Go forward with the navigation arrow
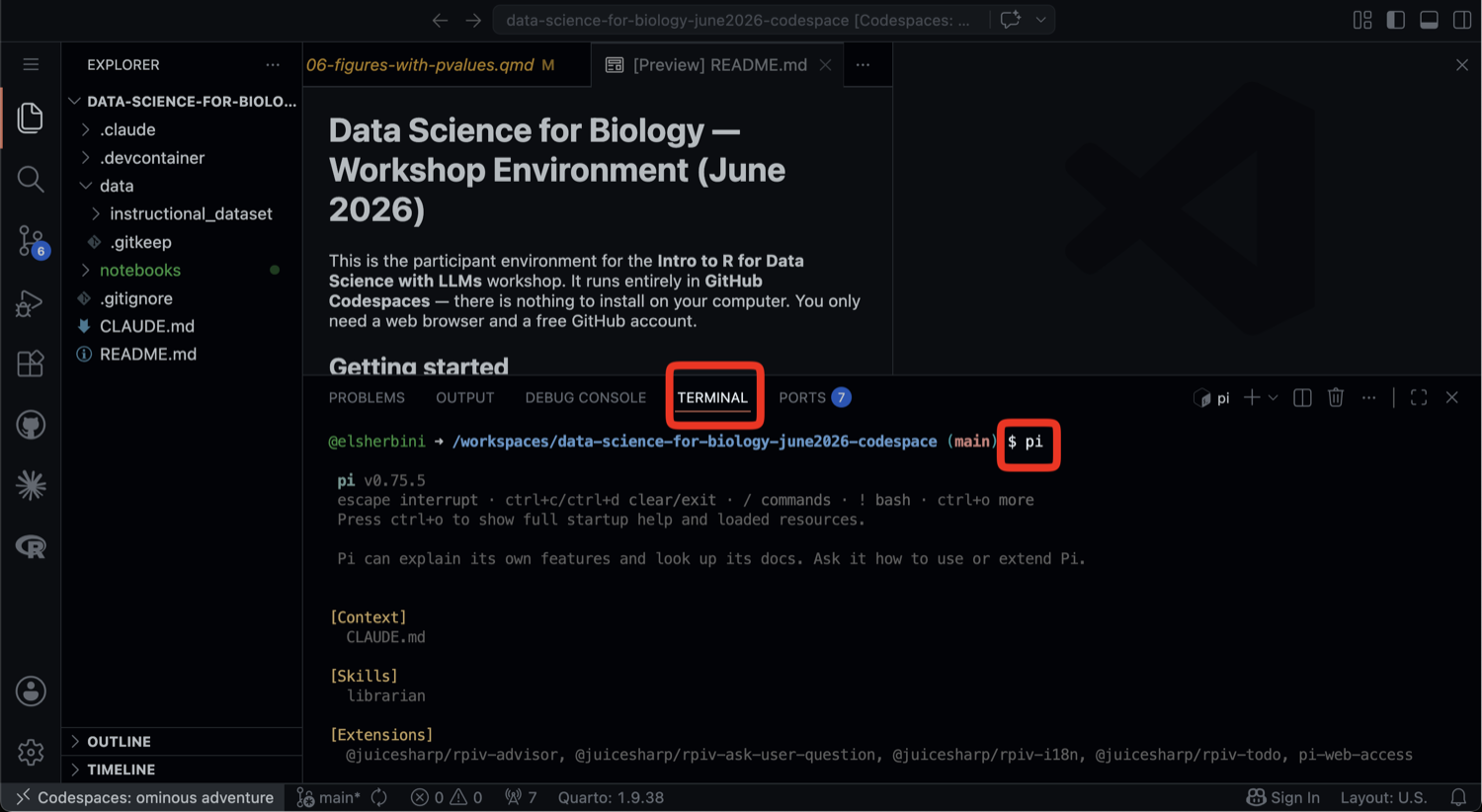This screenshot has height=812, width=1482. pos(473,20)
